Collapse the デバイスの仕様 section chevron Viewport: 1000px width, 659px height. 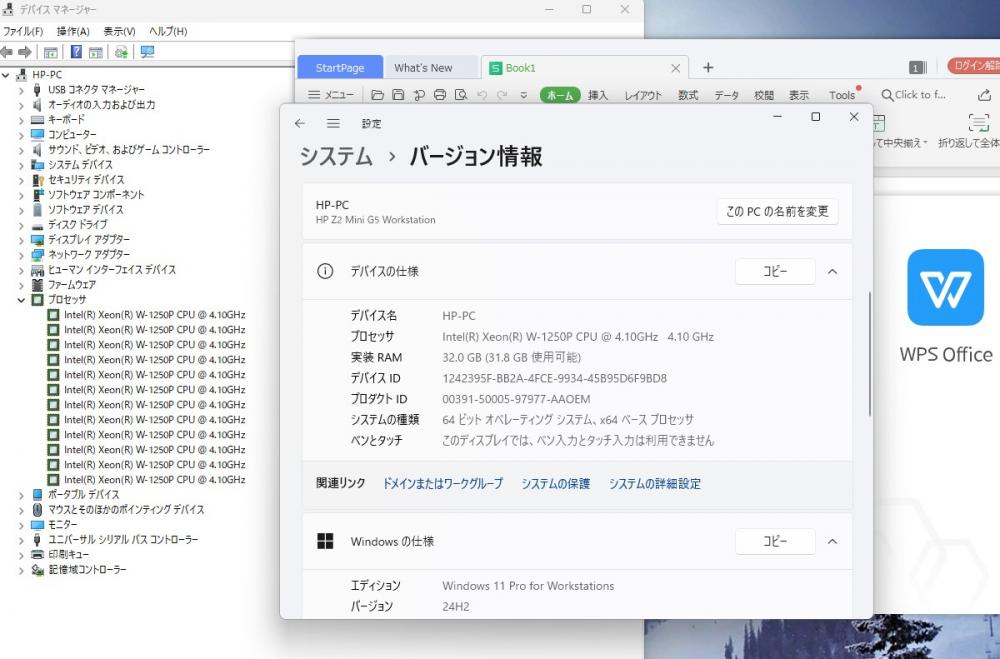[832, 272]
